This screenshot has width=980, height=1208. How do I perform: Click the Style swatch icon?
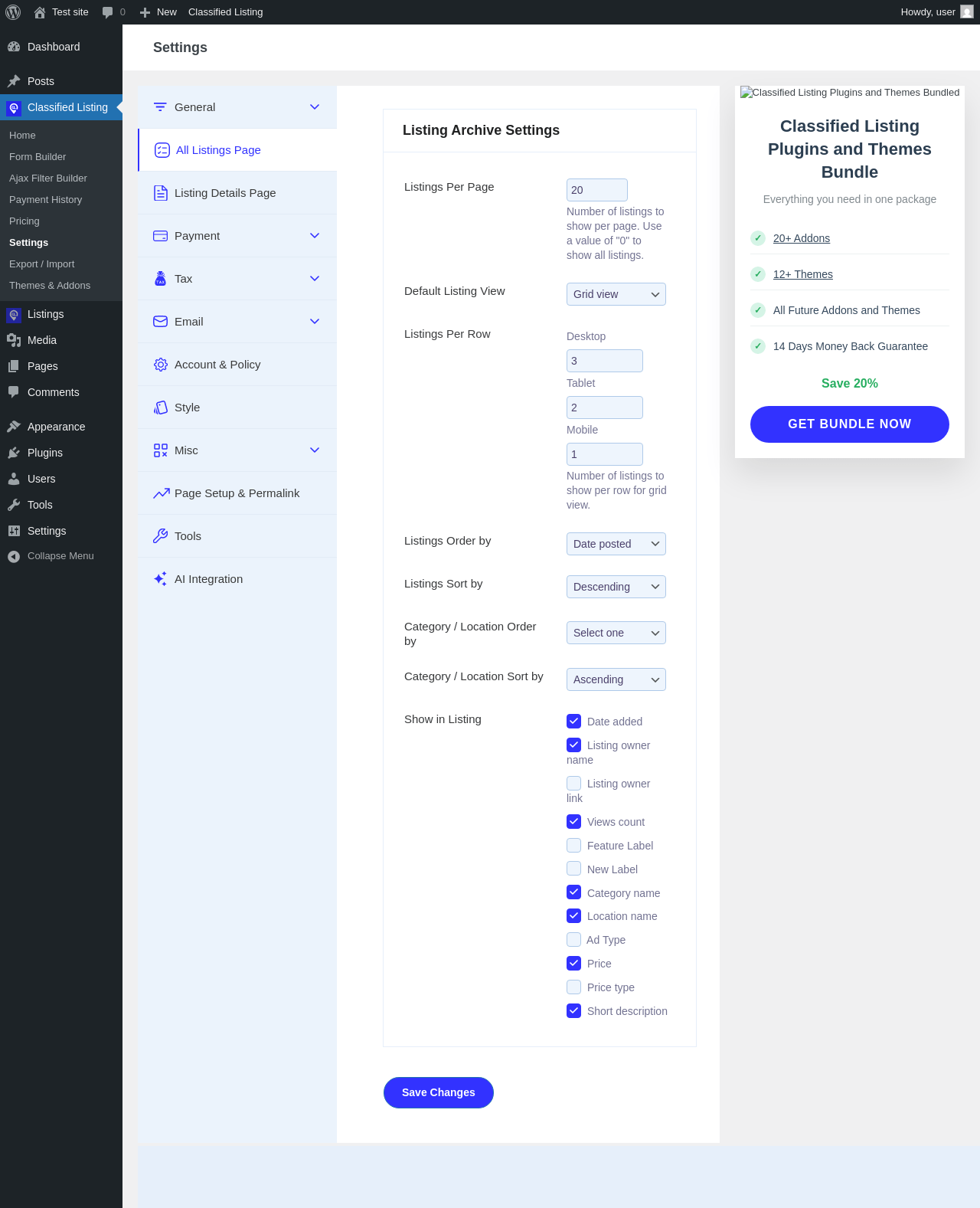160,408
